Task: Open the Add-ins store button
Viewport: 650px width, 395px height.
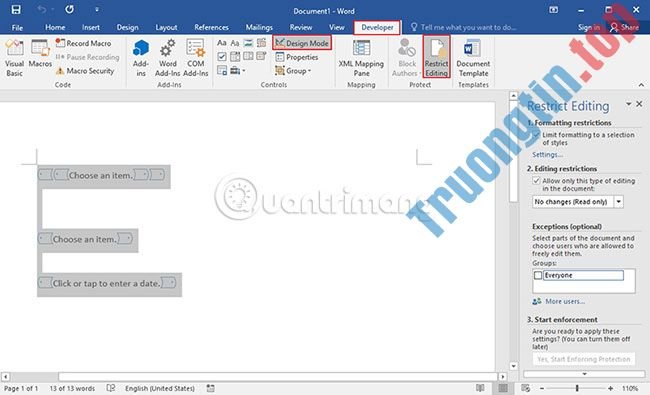Action: pos(141,58)
